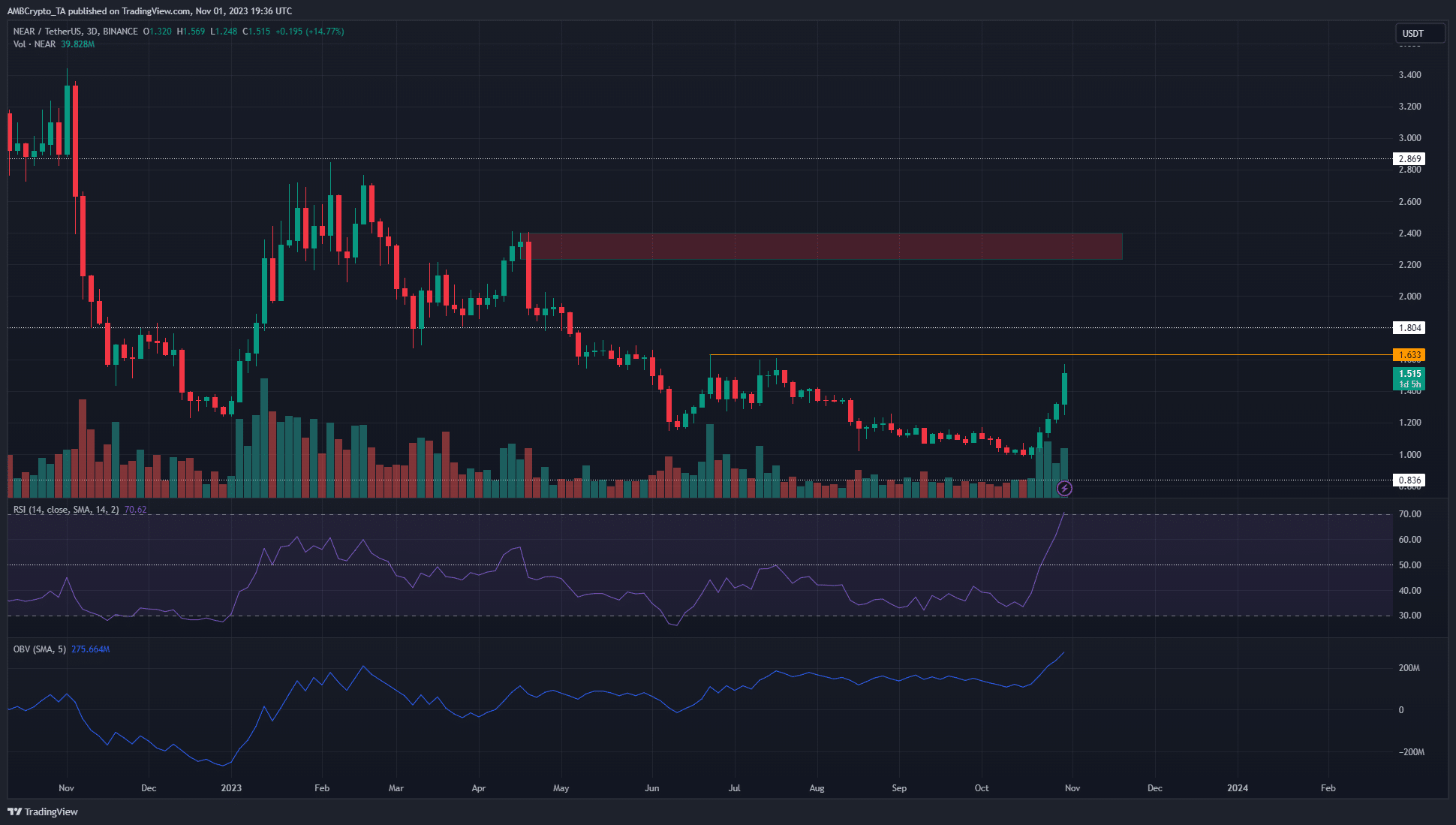Click the 70.00 RSI axis label

coord(1410,514)
